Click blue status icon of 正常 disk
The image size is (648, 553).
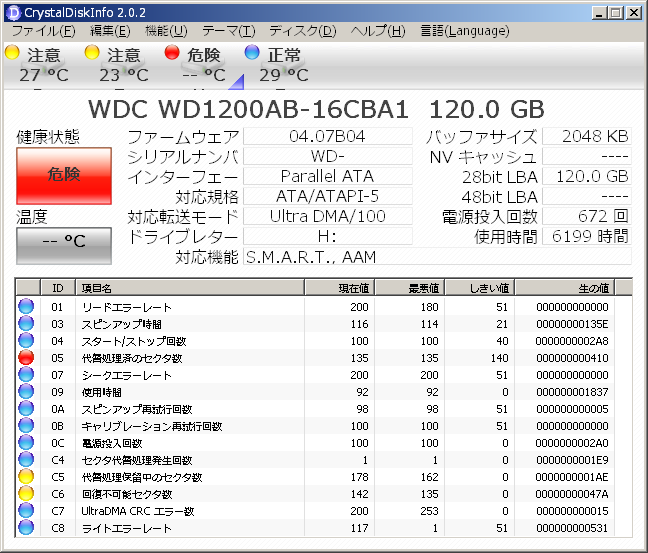coord(252,52)
